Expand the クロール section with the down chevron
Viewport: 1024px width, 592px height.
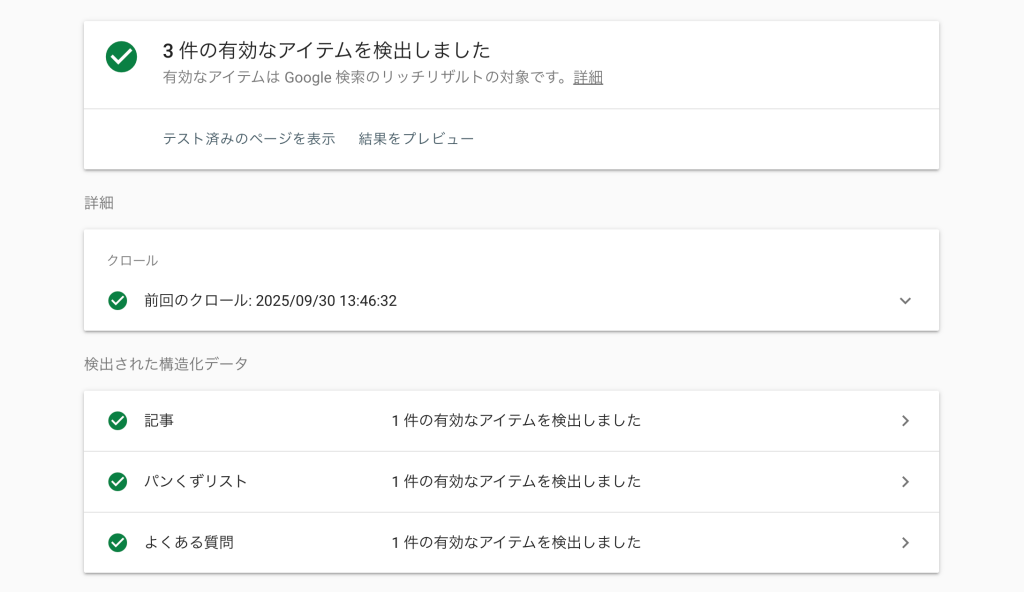click(905, 300)
